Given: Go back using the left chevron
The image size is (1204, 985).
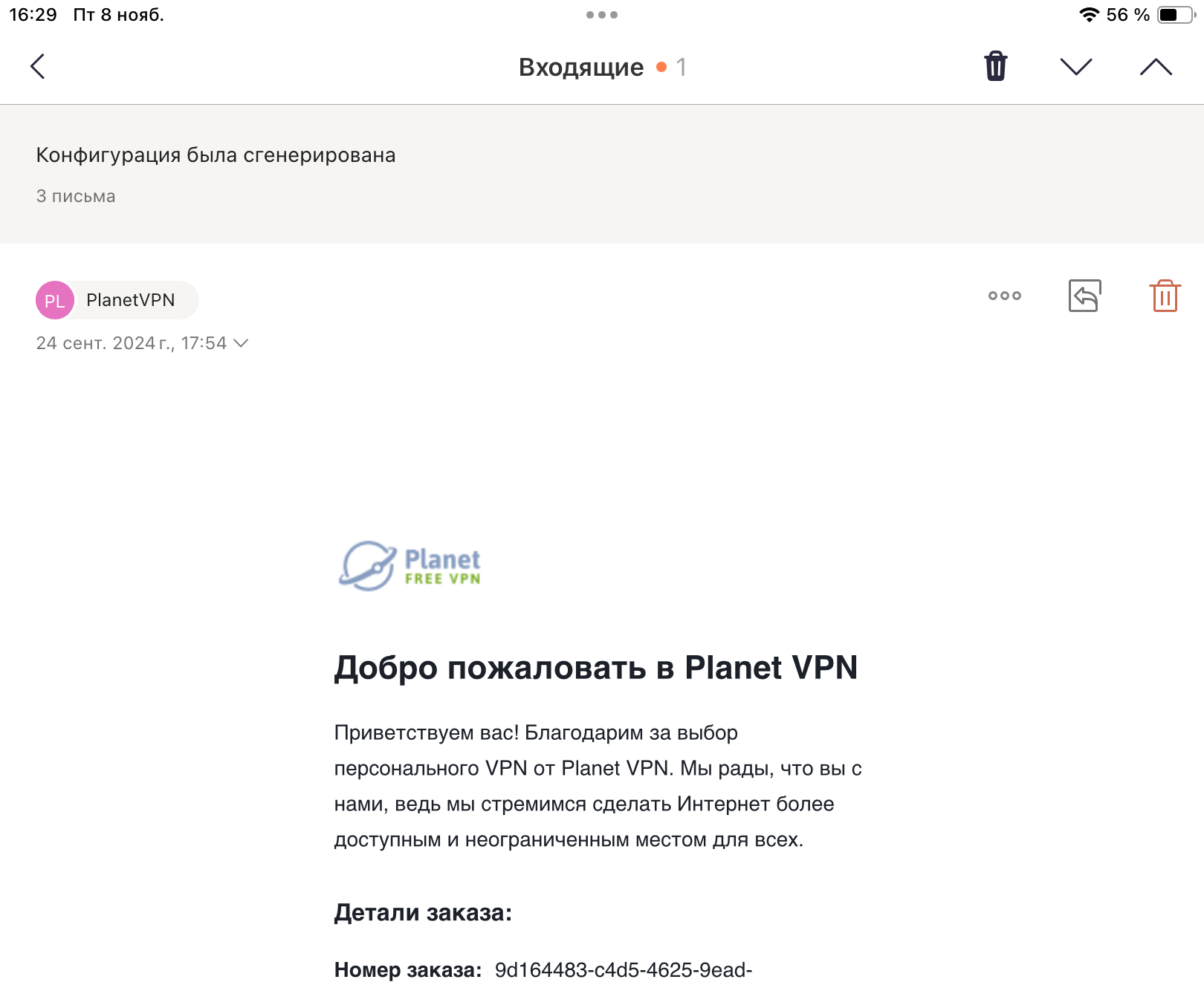Looking at the screenshot, I should coord(38,66).
